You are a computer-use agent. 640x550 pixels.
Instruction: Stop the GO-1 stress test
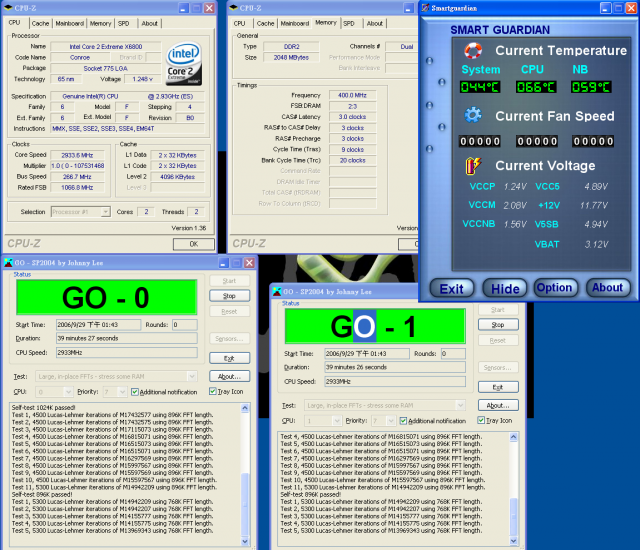pos(498,325)
